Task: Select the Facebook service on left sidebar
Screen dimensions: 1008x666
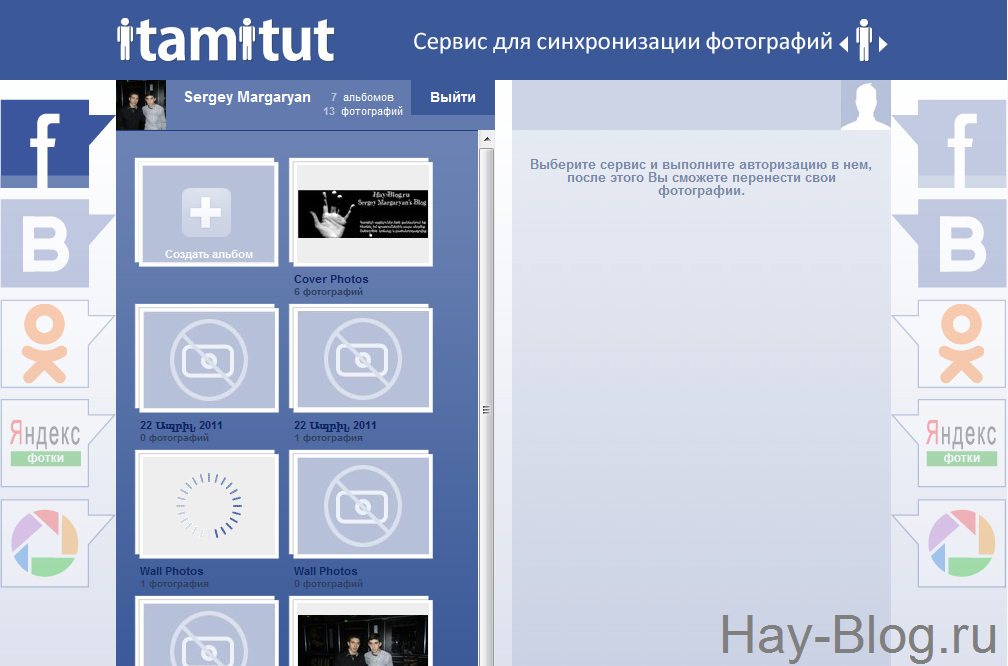Action: (x=45, y=144)
